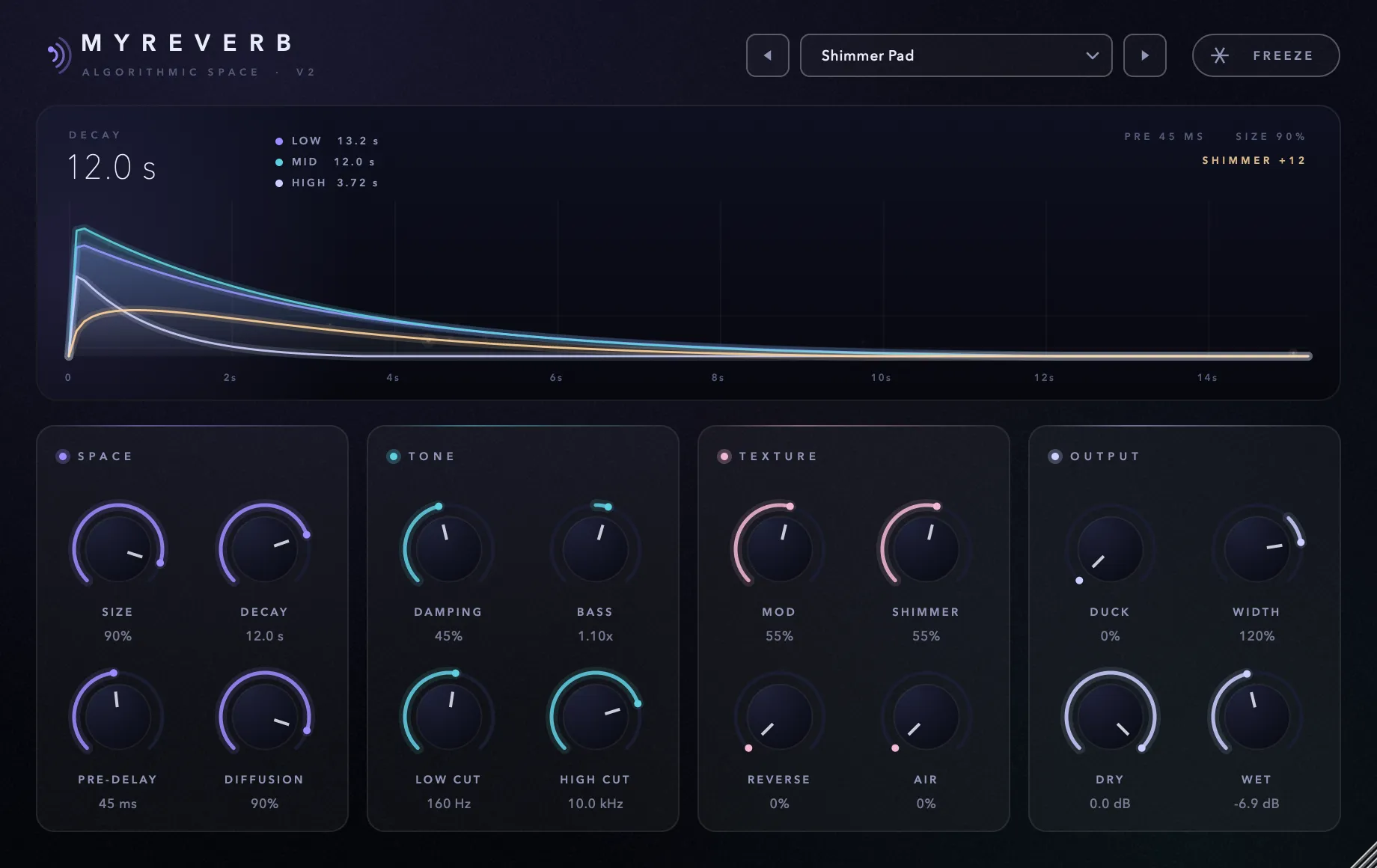The height and width of the screenshot is (868, 1377).
Task: Click the Low Cut knob
Action: [x=448, y=716]
